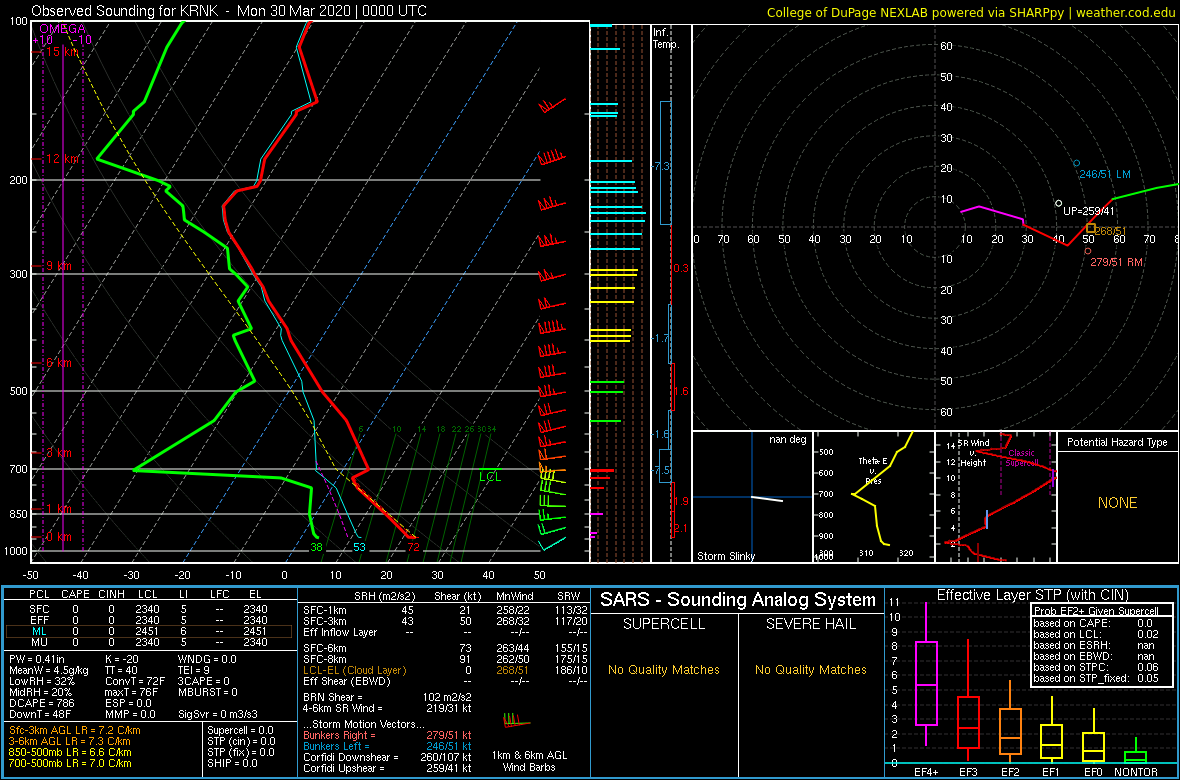
Task: Click the "9 km" height marker
Action: (x=58, y=266)
